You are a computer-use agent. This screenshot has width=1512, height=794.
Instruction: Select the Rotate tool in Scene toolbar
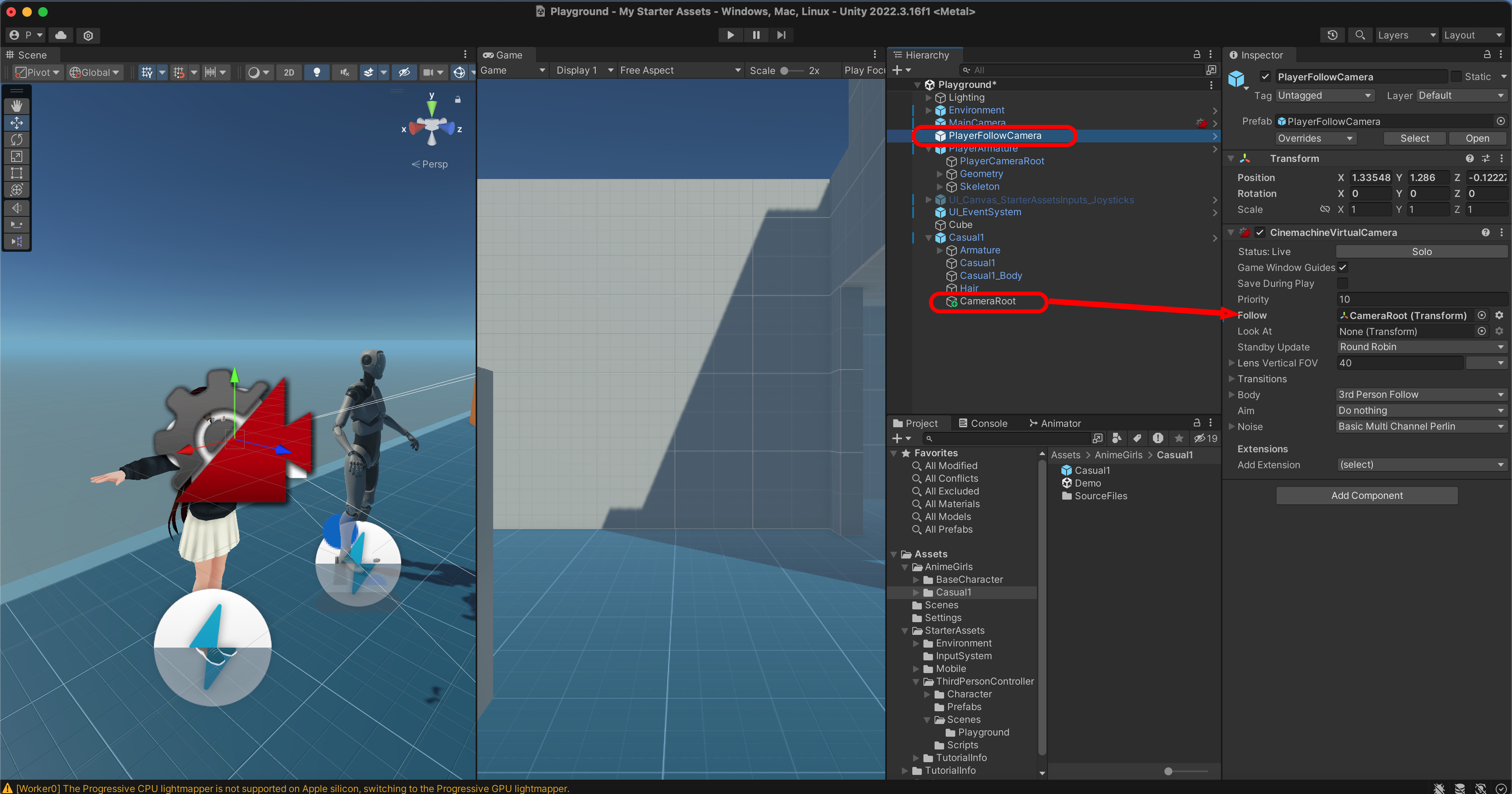[x=16, y=139]
